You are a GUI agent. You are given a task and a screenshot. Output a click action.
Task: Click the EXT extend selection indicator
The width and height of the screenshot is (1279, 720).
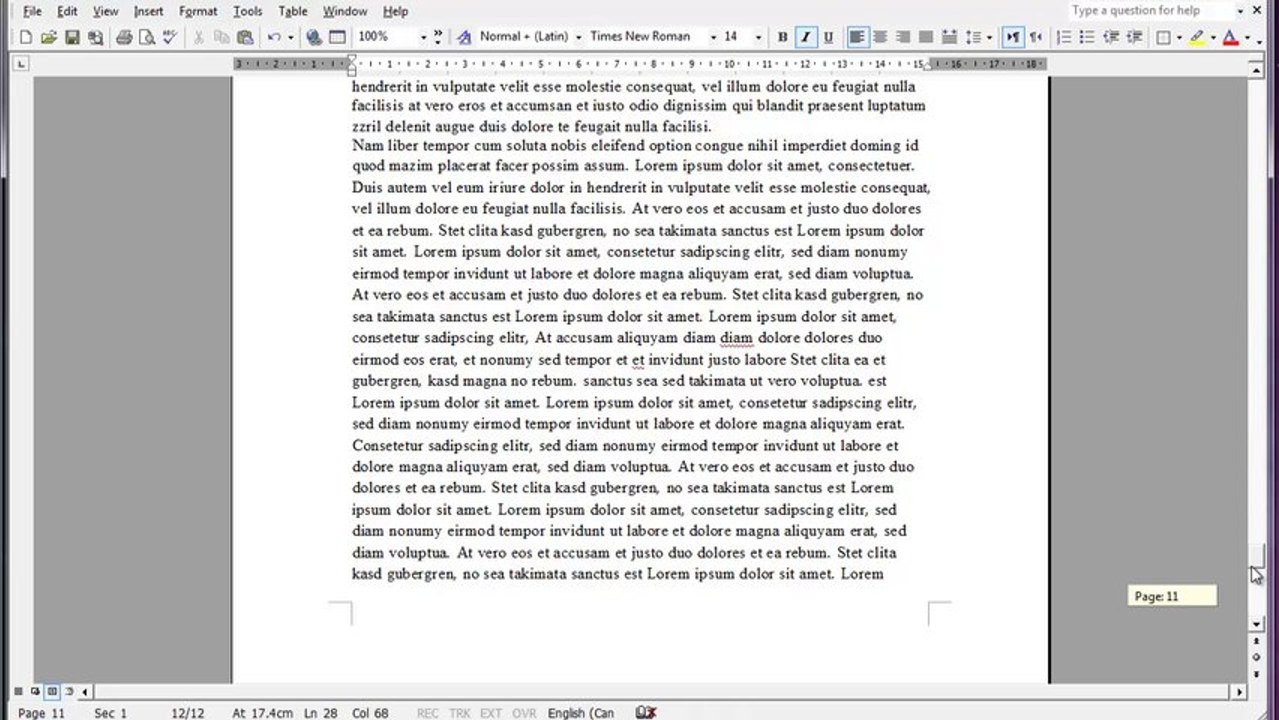491,713
